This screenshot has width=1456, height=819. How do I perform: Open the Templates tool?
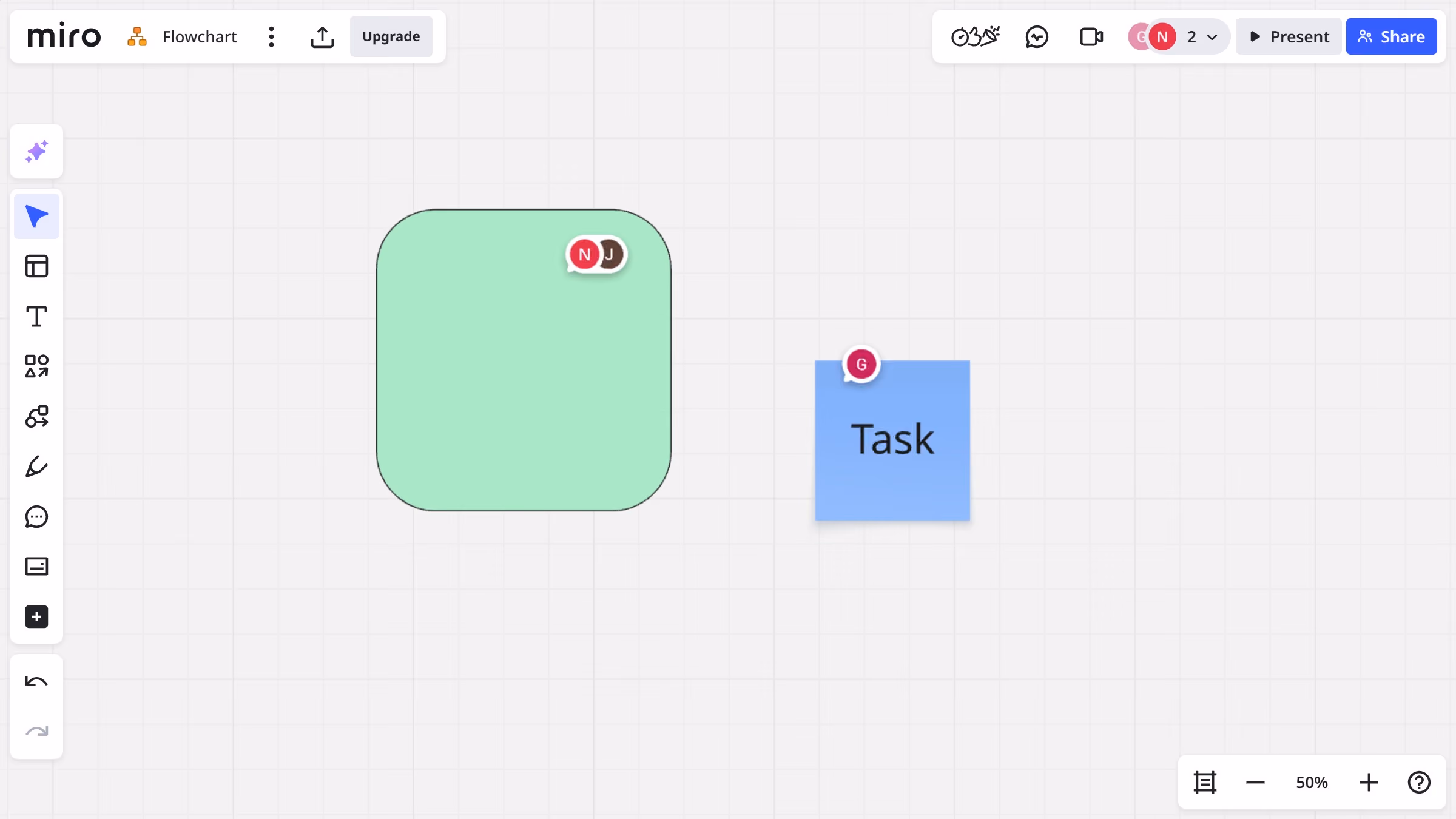click(36, 266)
